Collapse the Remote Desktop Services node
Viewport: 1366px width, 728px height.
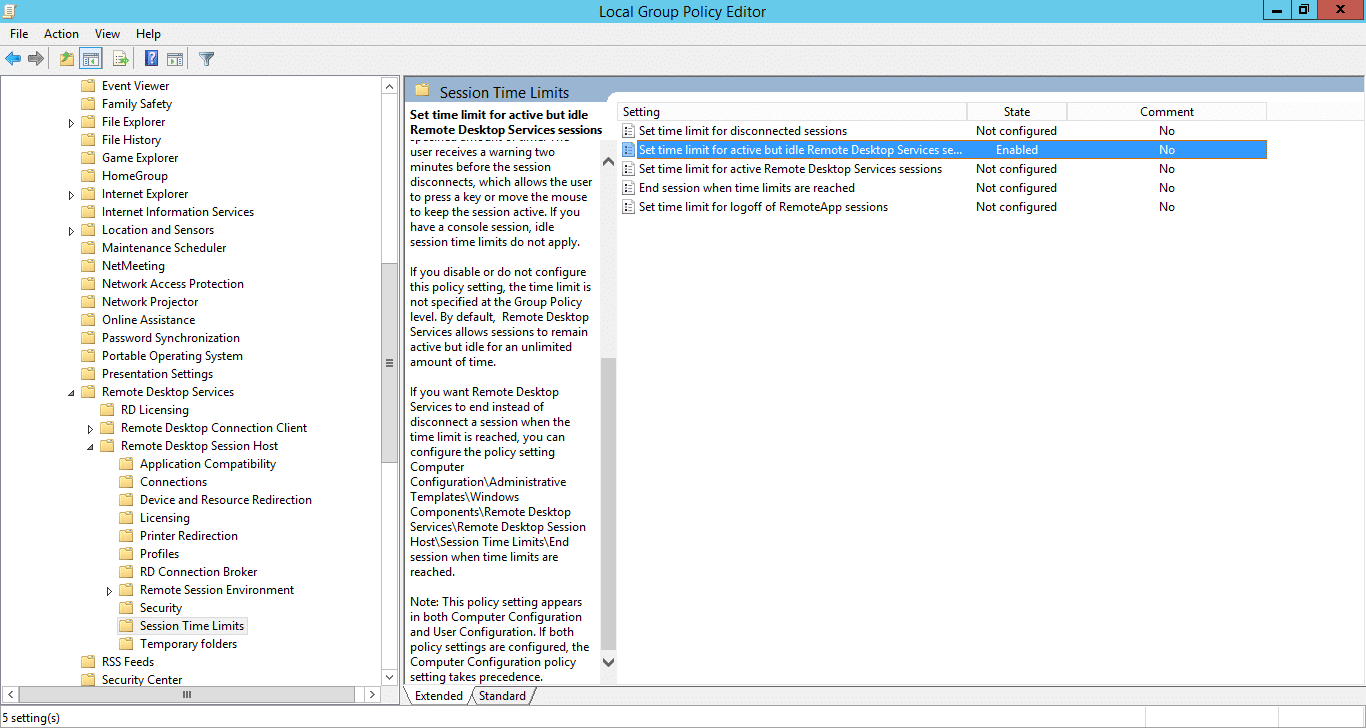click(x=71, y=393)
